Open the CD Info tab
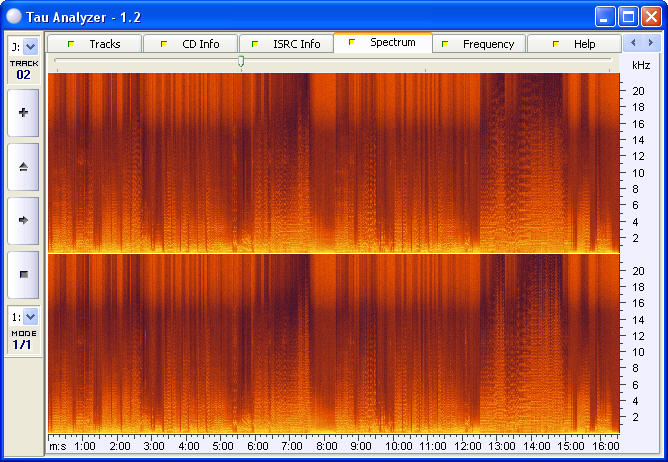Image resolution: width=668 pixels, height=462 pixels. 190,44
